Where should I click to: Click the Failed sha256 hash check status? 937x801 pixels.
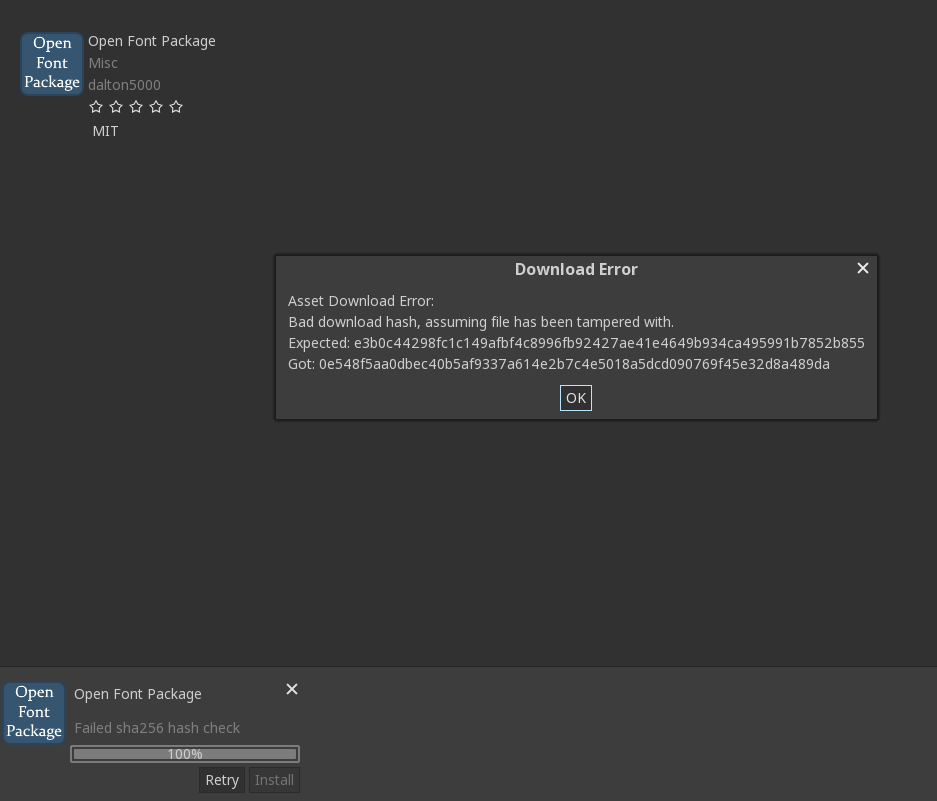[x=157, y=728]
